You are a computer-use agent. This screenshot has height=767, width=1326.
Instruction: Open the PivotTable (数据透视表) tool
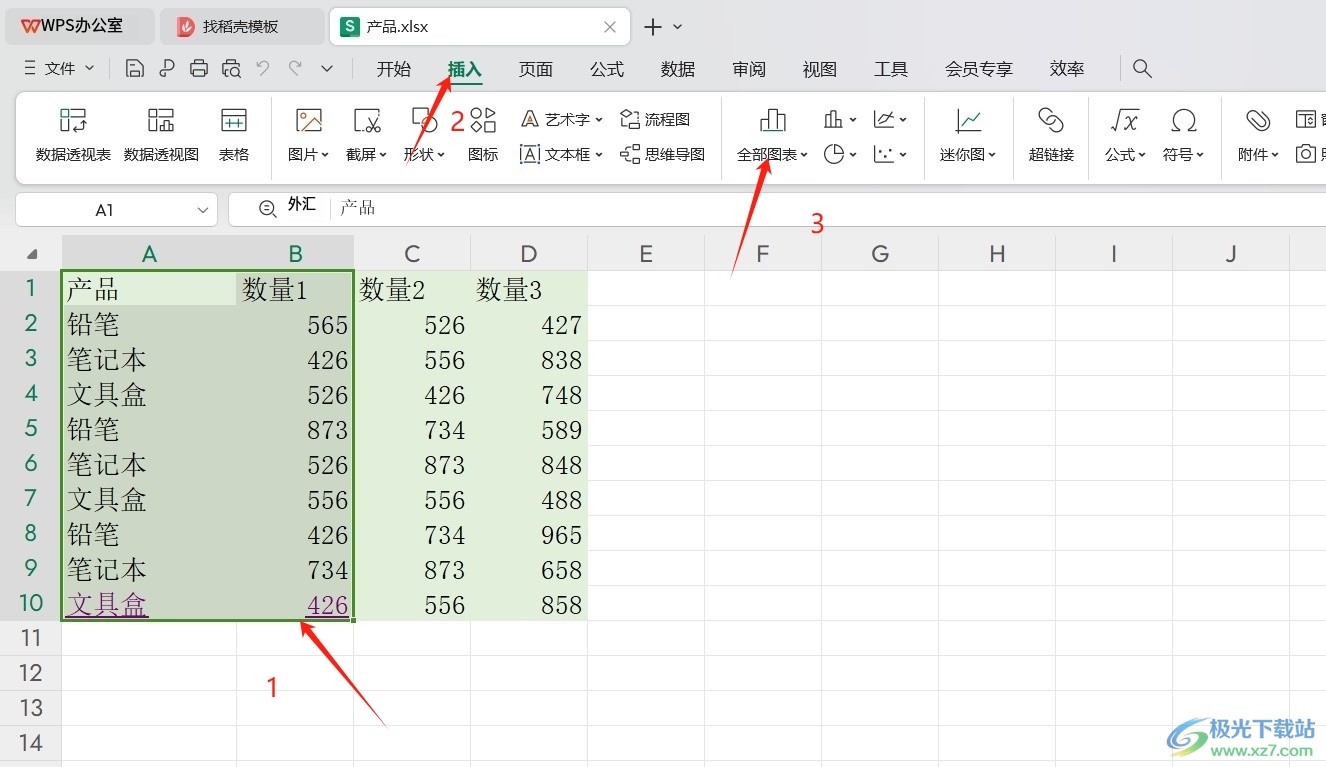click(x=73, y=135)
